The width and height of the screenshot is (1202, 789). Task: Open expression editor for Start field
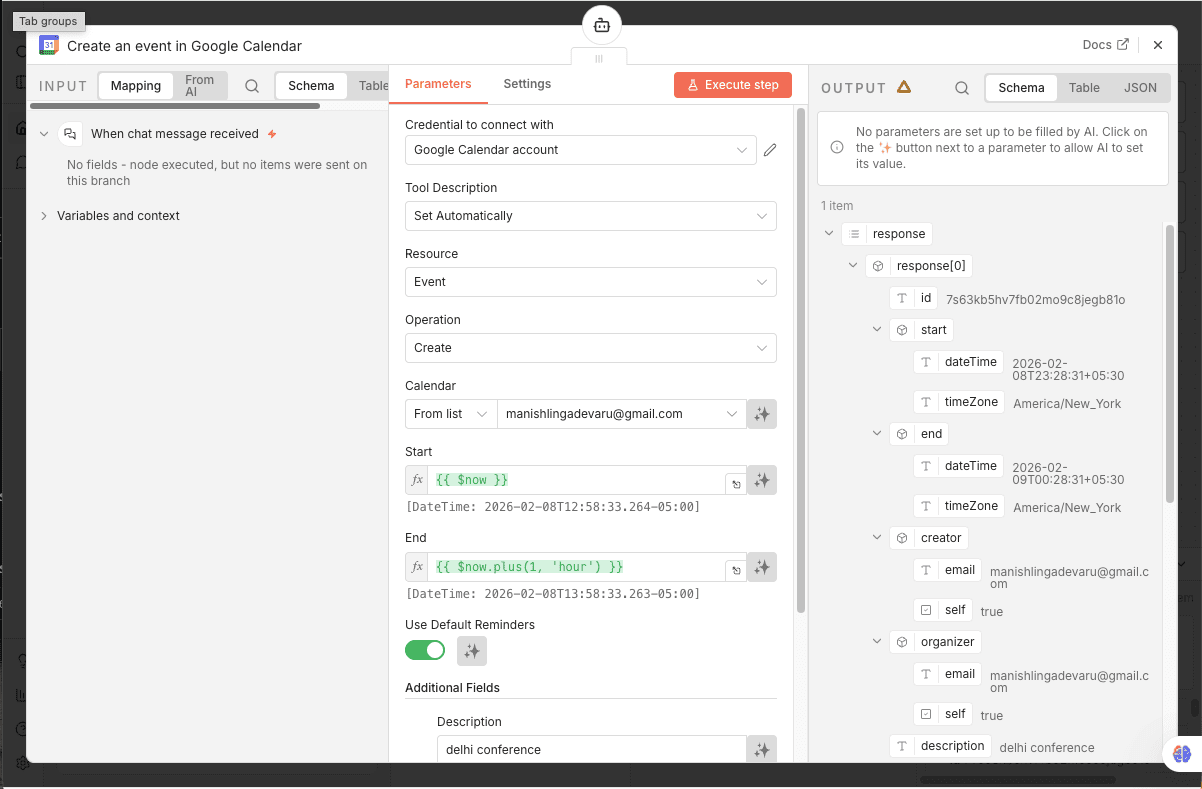coord(735,483)
